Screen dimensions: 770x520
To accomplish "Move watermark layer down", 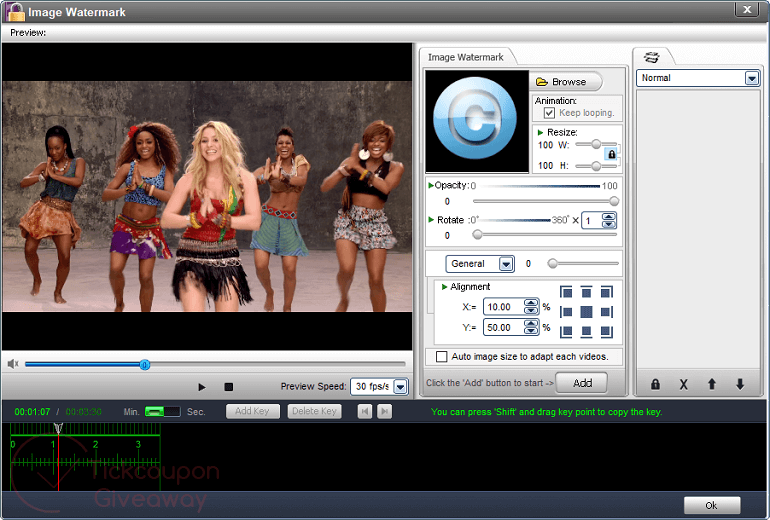I will point(740,384).
